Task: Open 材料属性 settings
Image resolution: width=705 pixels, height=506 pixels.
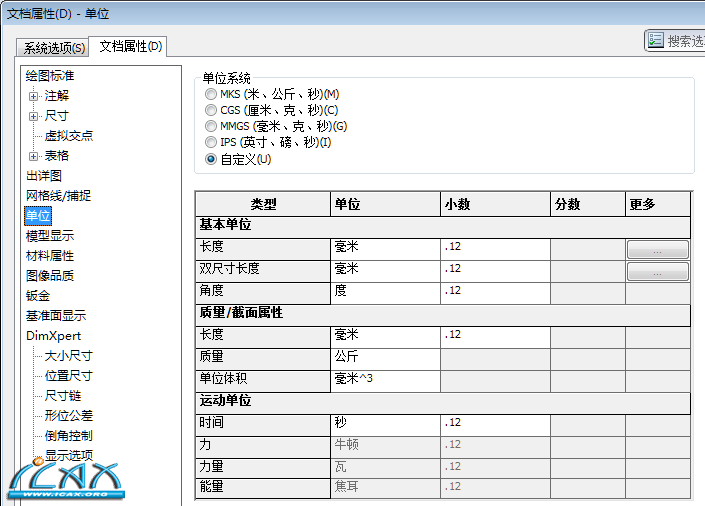Action: [x=50, y=256]
